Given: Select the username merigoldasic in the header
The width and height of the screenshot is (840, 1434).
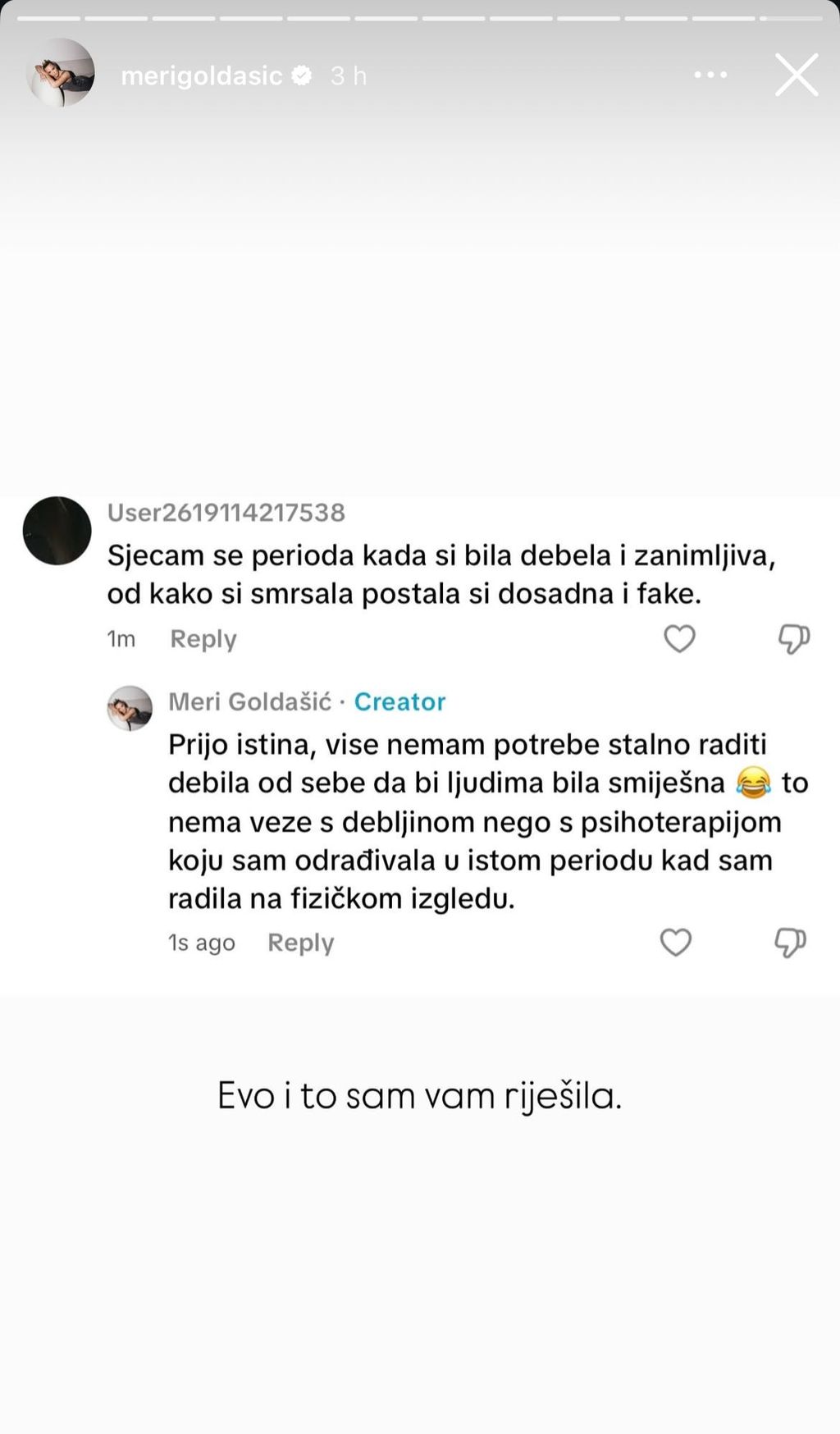Looking at the screenshot, I should click(205, 75).
